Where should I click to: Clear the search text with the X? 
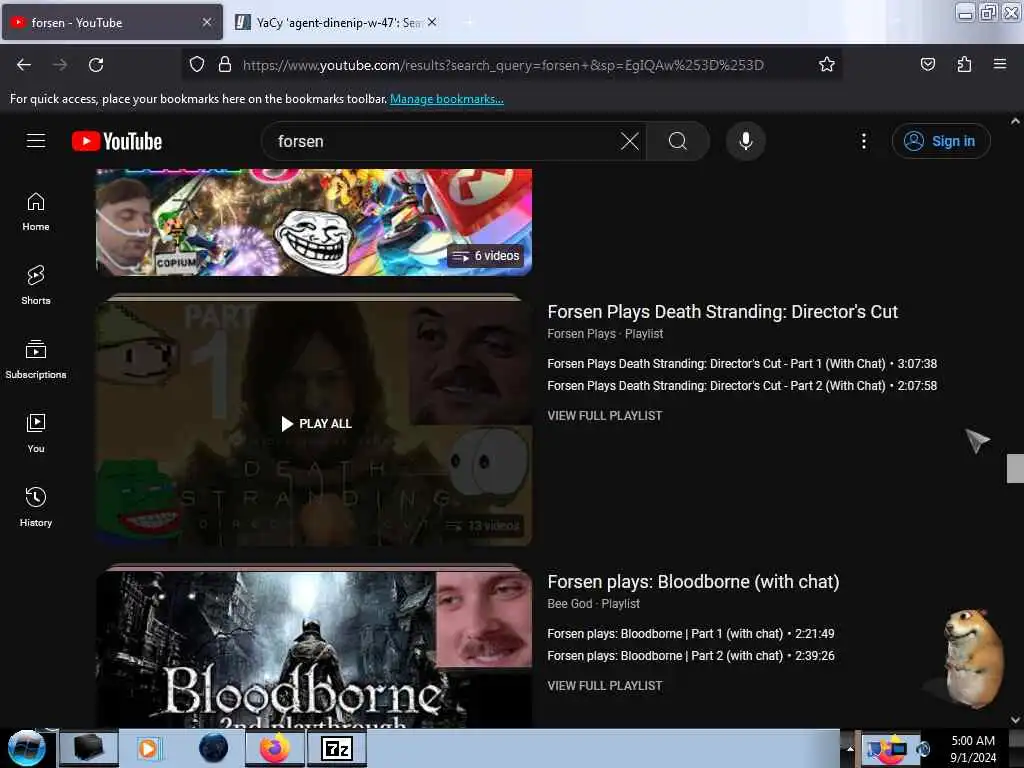(630, 141)
